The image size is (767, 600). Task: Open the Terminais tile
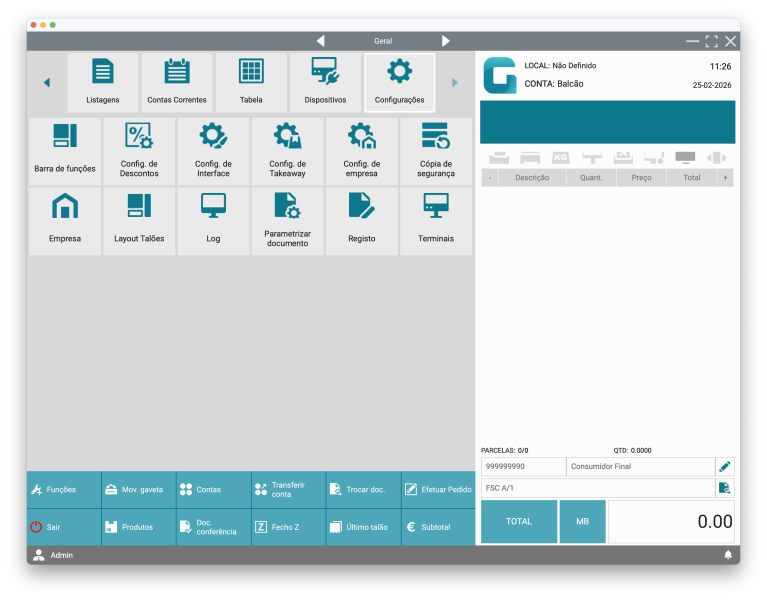(436, 221)
